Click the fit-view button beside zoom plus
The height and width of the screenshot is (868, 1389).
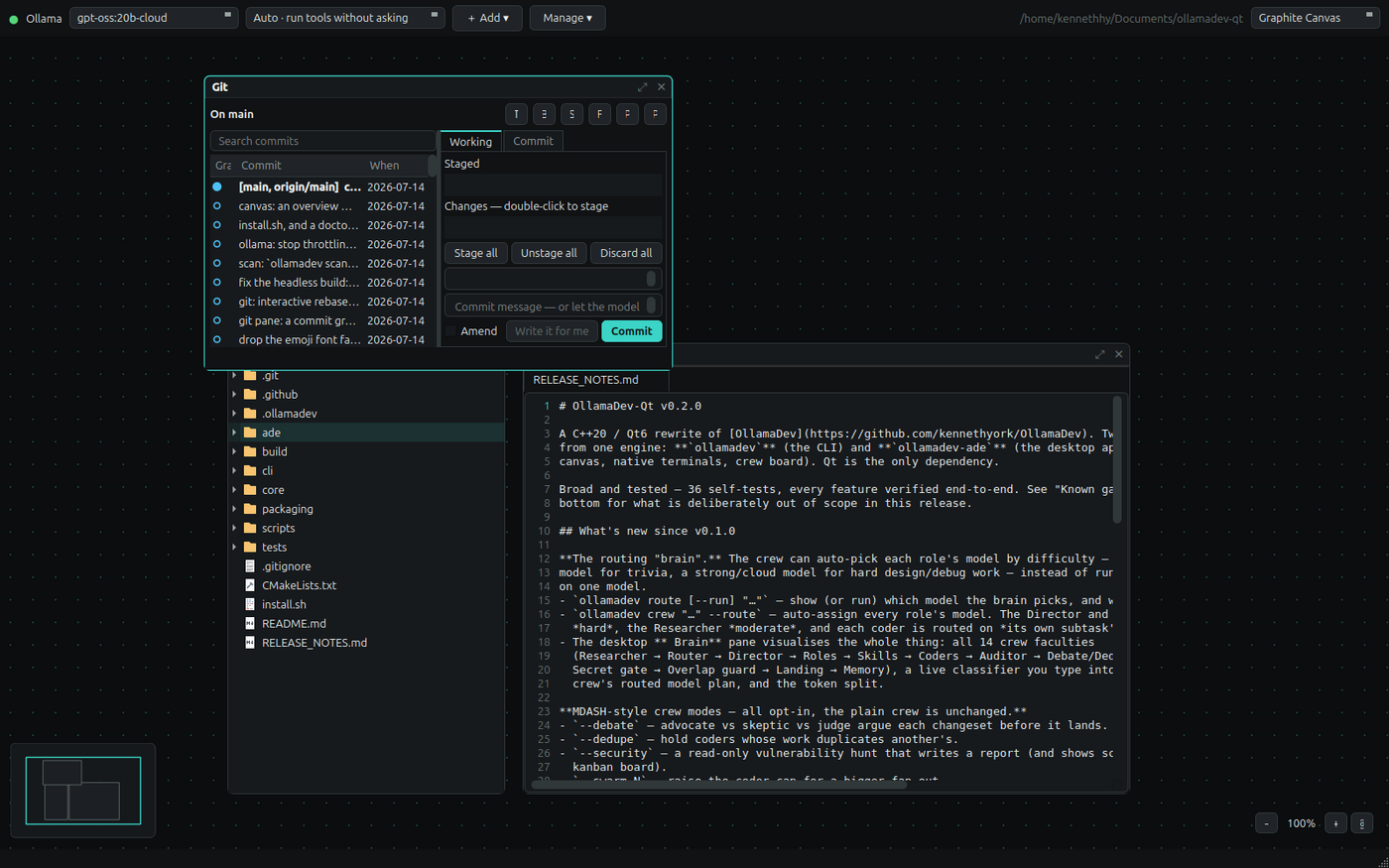(x=1362, y=823)
